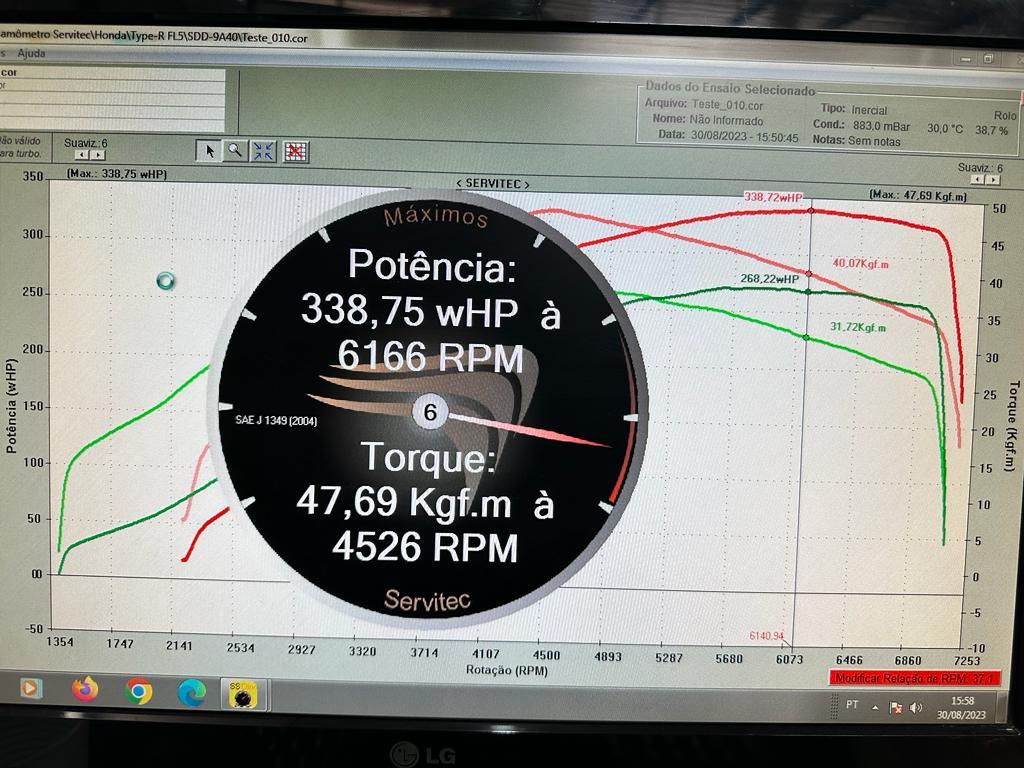Activate the magnifier zoom tool

(x=236, y=150)
